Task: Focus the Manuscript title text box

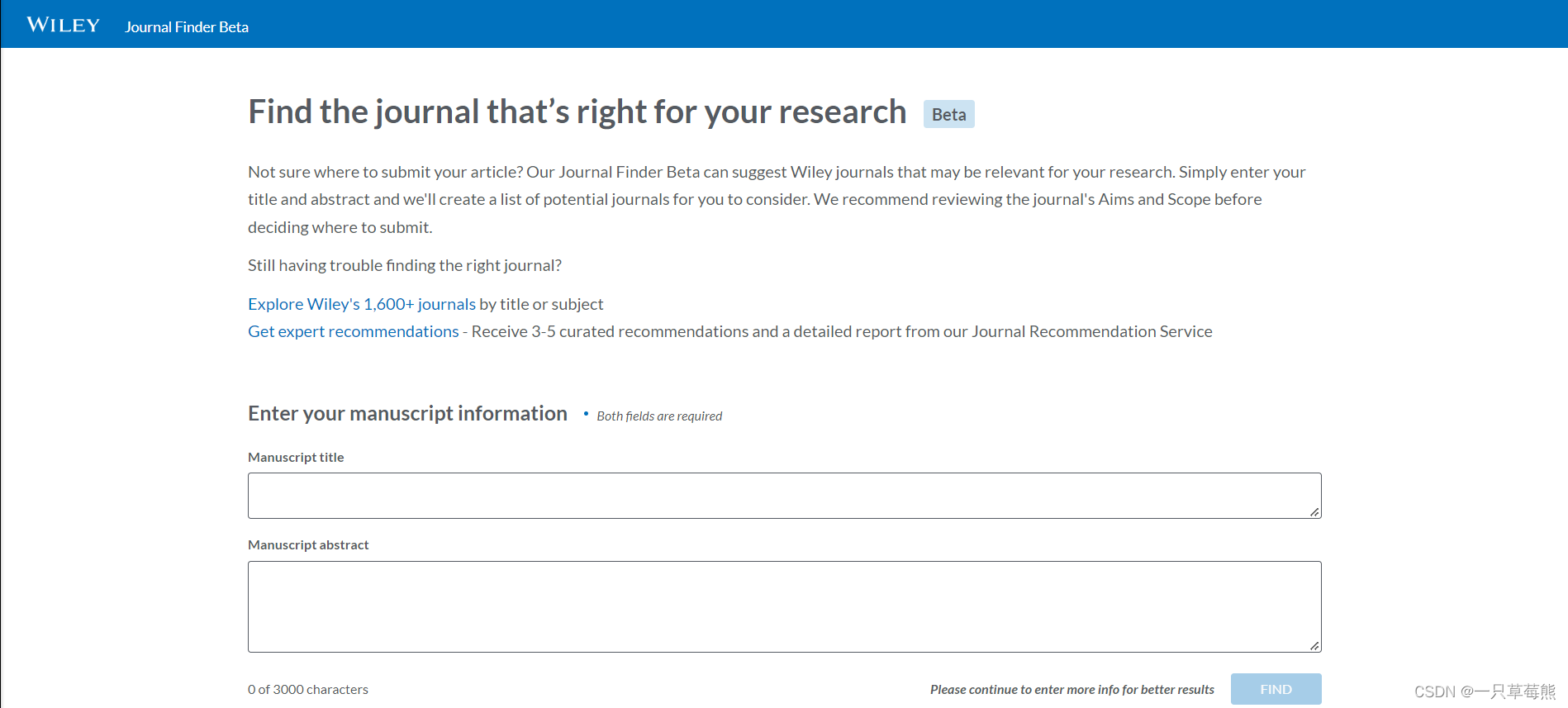Action: (x=785, y=496)
